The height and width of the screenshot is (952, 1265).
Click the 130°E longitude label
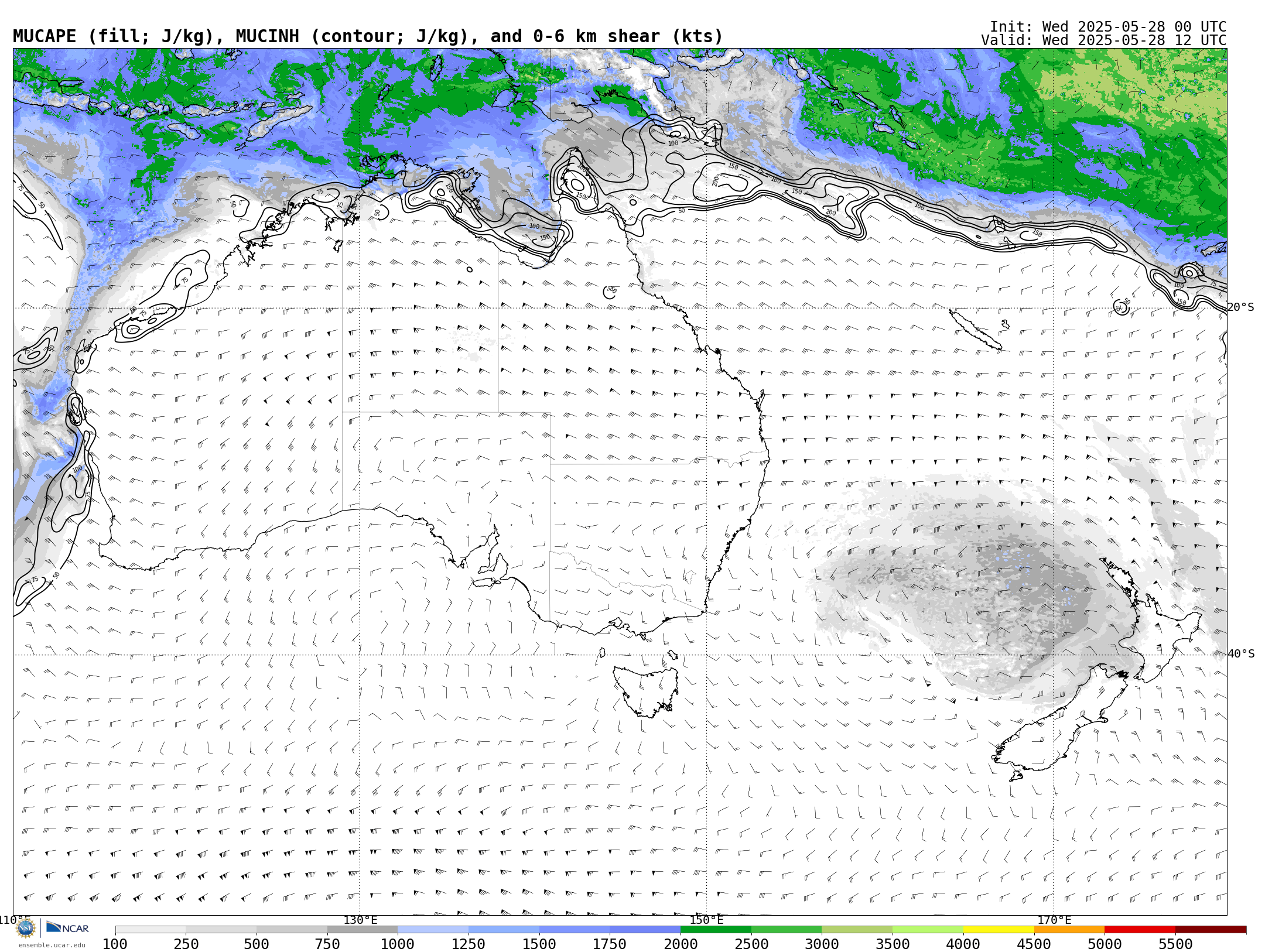coord(360,920)
